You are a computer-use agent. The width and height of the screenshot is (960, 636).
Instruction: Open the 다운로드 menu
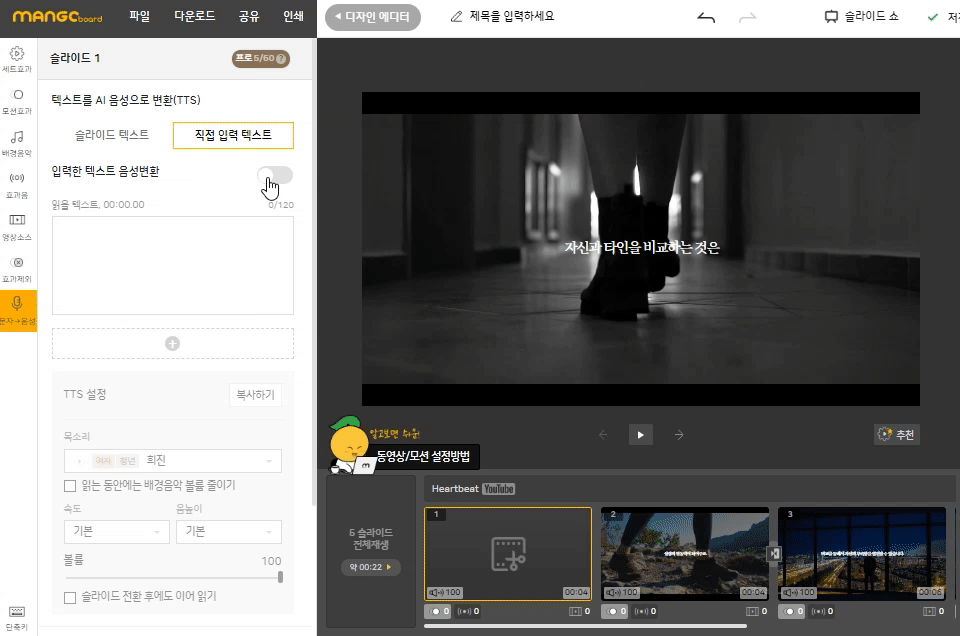[195, 17]
